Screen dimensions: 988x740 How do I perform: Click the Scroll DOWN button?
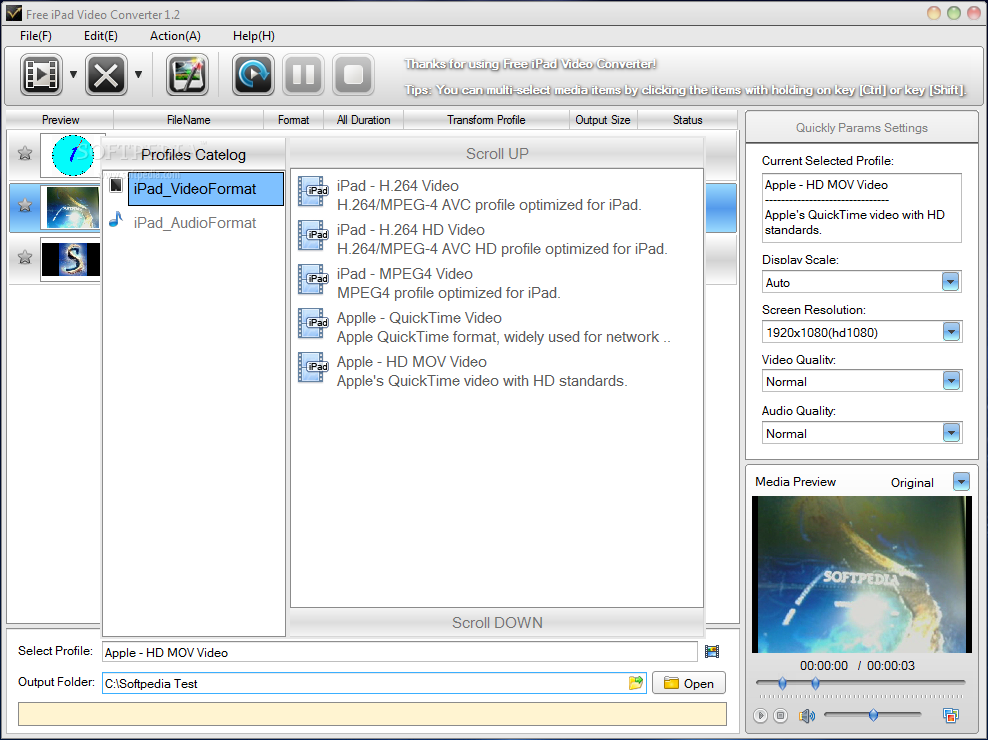[497, 623]
